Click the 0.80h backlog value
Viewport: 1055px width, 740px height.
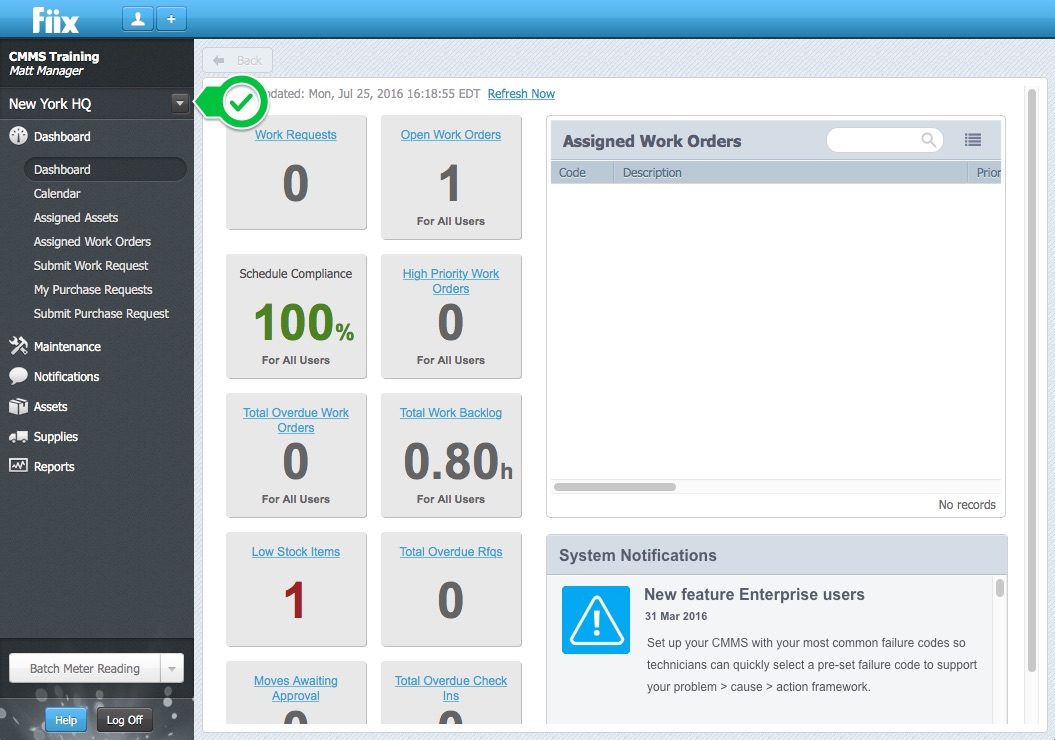458,461
